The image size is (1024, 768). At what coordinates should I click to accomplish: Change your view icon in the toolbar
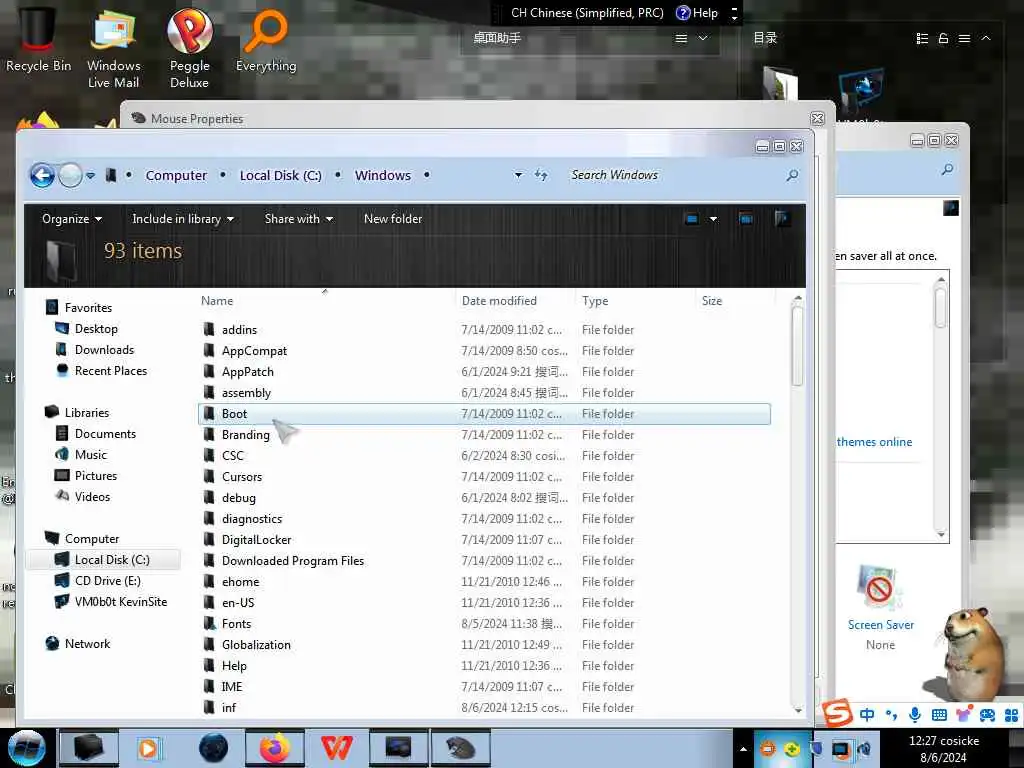coord(692,219)
